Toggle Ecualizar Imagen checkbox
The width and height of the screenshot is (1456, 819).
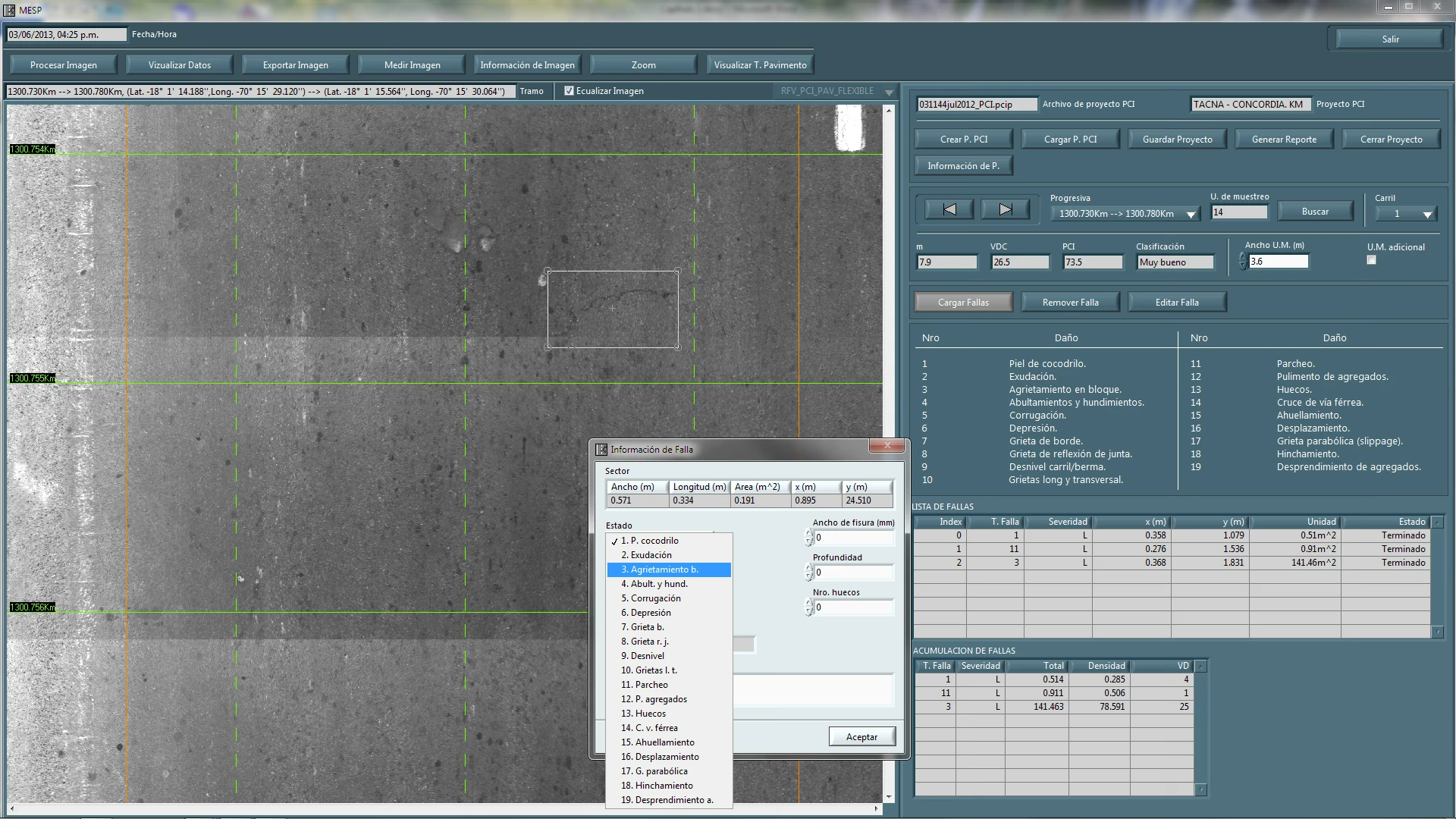click(x=569, y=91)
